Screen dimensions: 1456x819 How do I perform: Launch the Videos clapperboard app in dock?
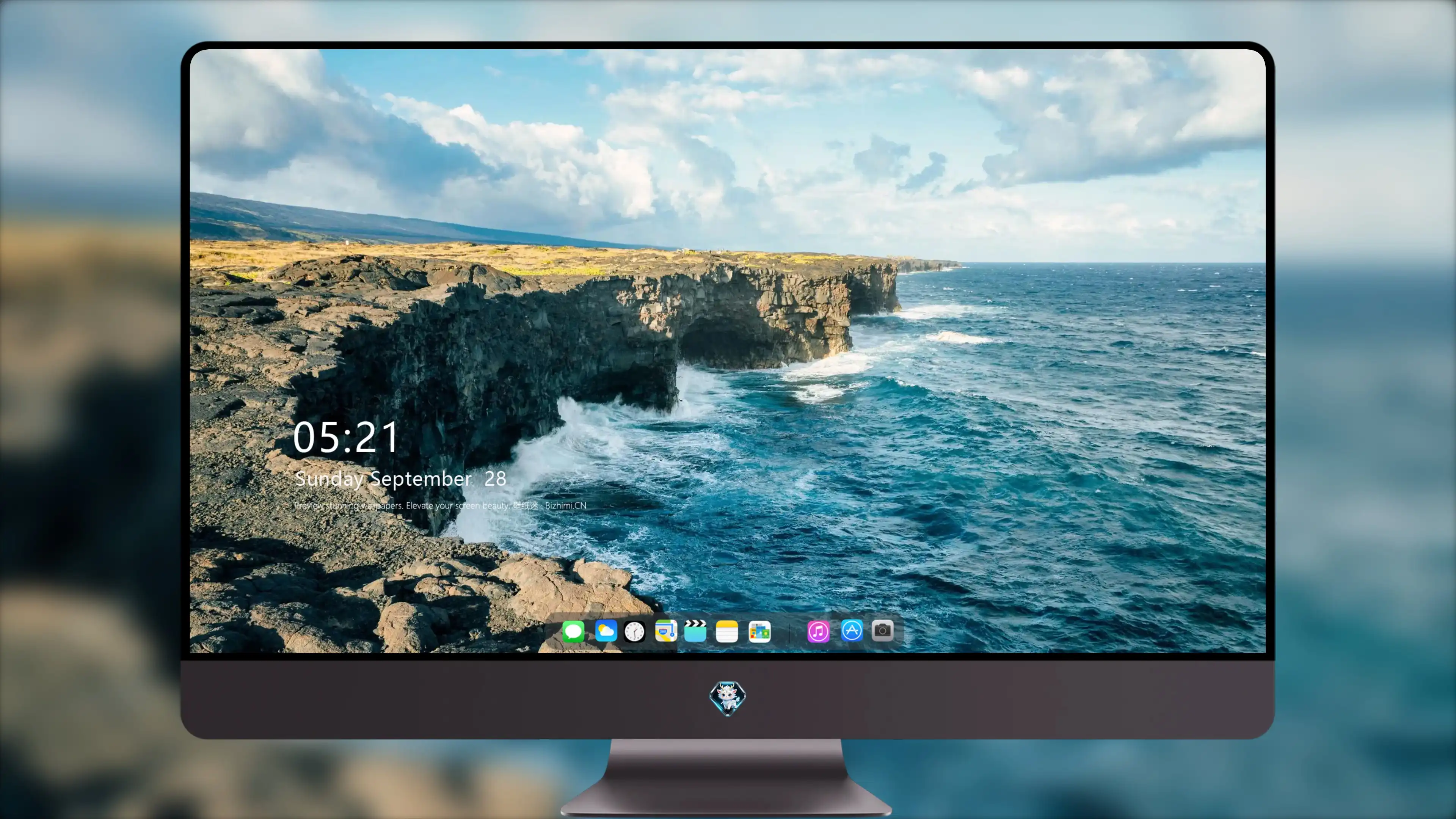point(695,631)
